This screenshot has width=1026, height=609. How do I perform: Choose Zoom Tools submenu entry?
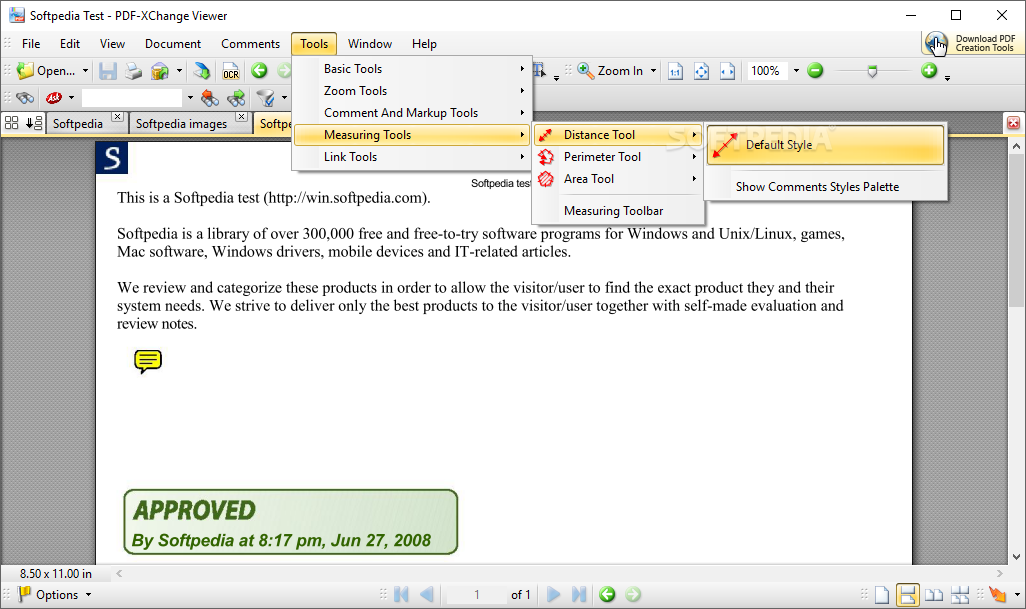coord(412,91)
